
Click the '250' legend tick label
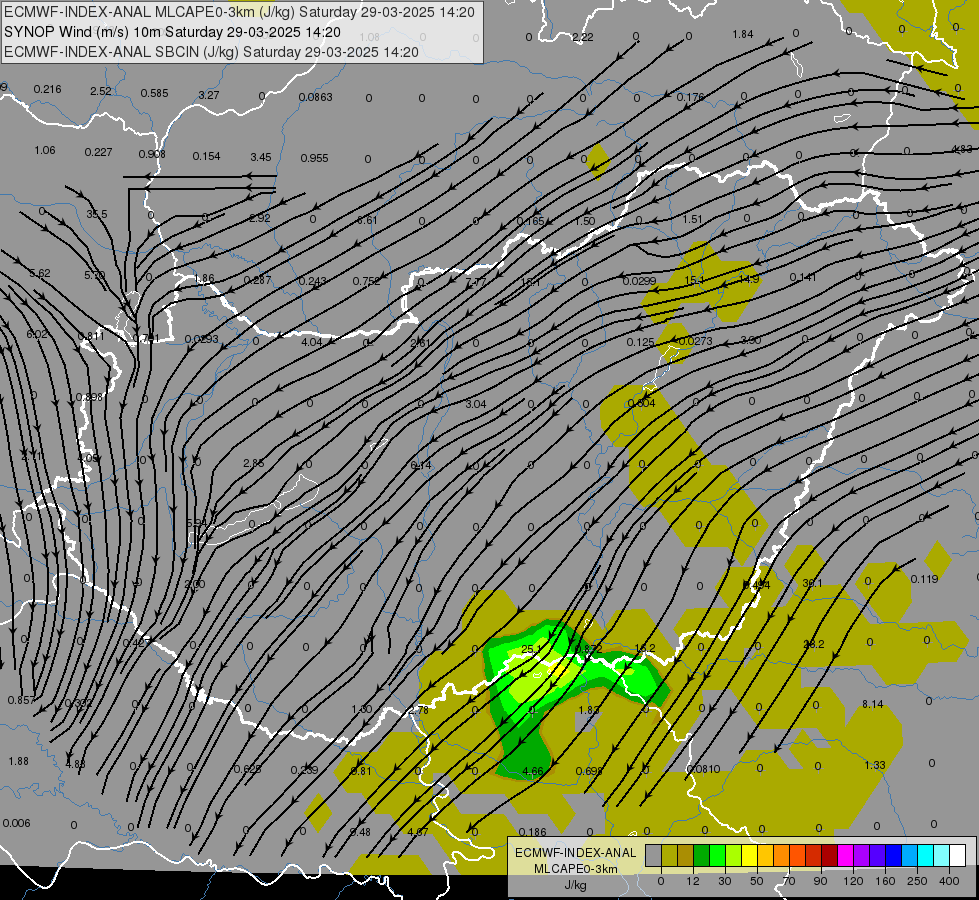[917, 881]
